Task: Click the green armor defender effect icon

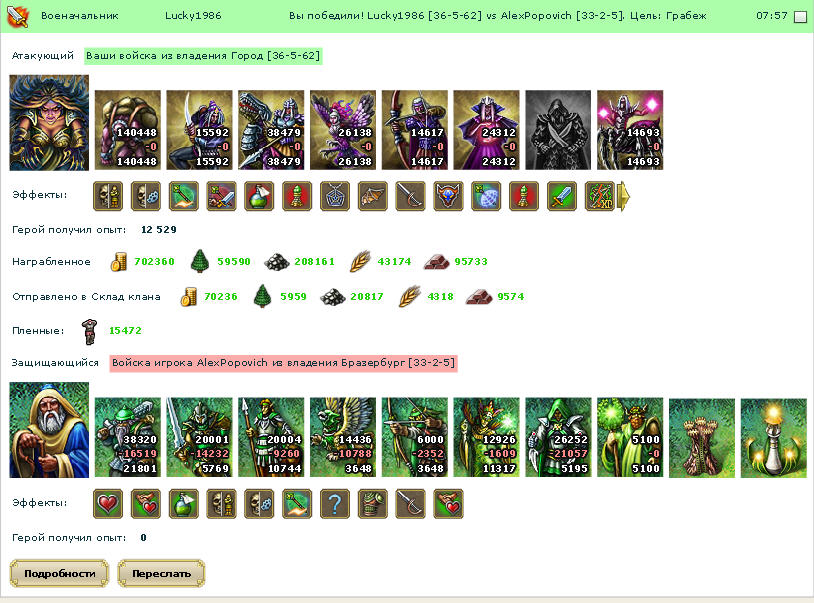Action: click(373, 504)
